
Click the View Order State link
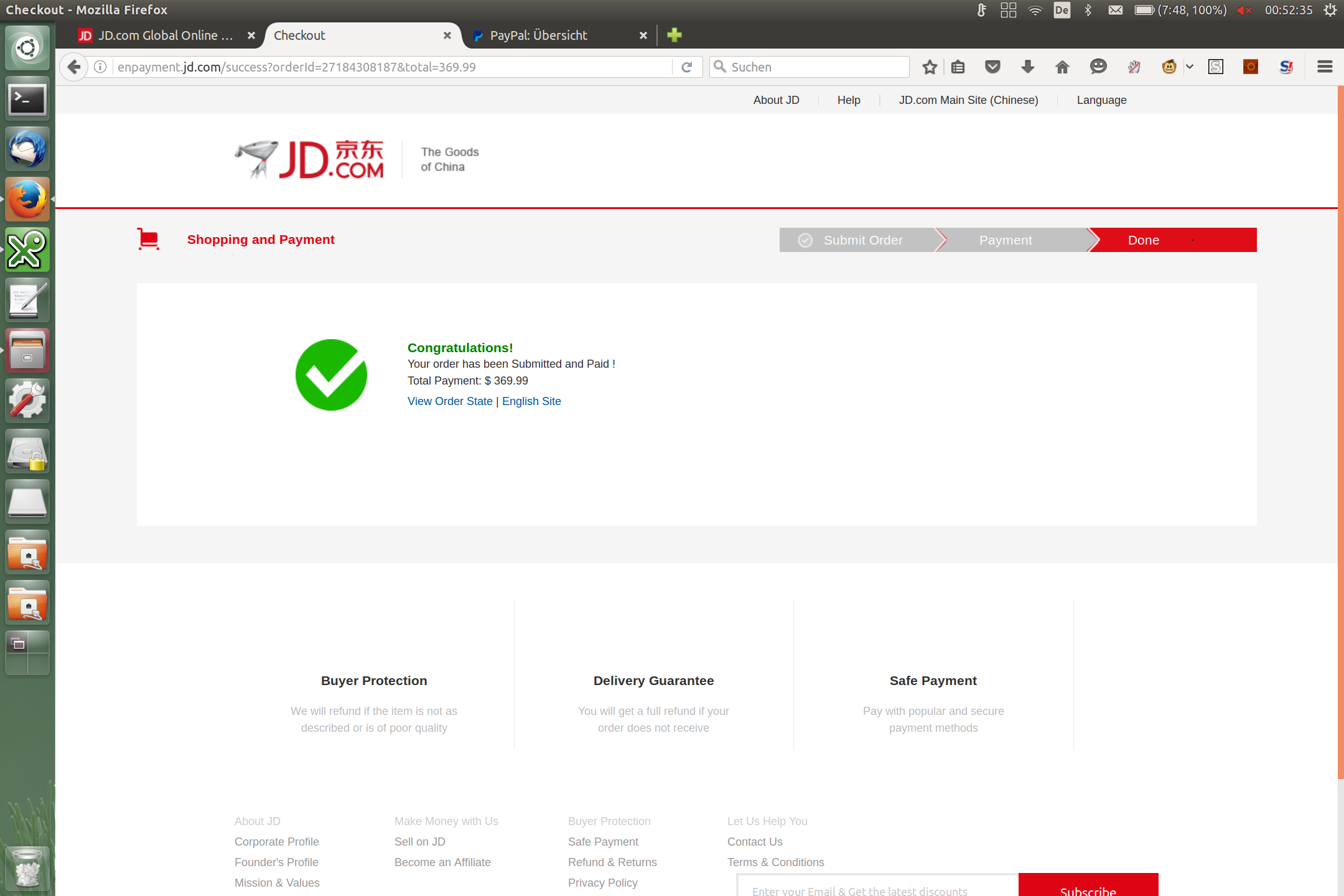pyautogui.click(x=450, y=401)
